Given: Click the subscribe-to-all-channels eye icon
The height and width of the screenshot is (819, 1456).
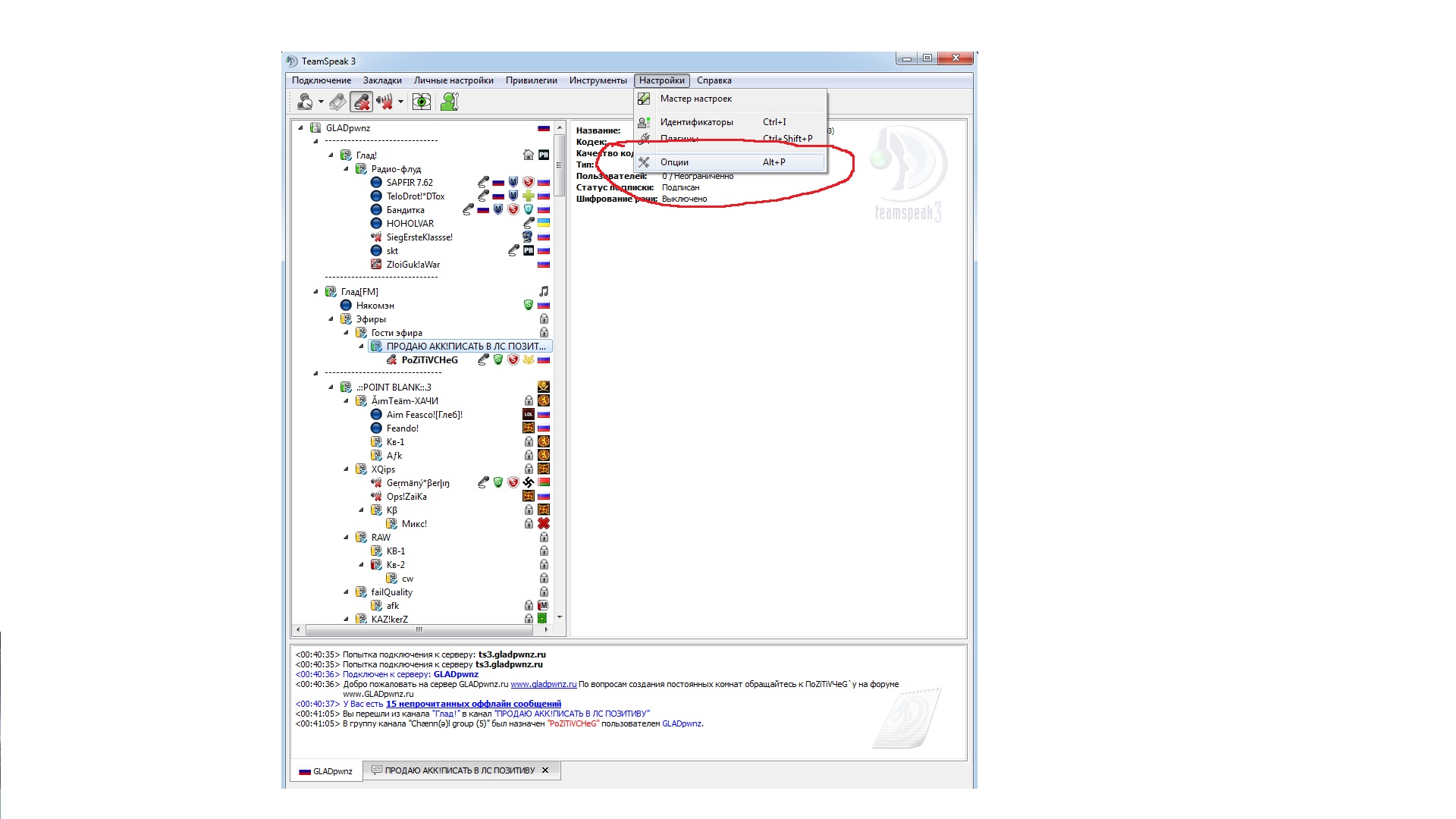Looking at the screenshot, I should pyautogui.click(x=422, y=102).
